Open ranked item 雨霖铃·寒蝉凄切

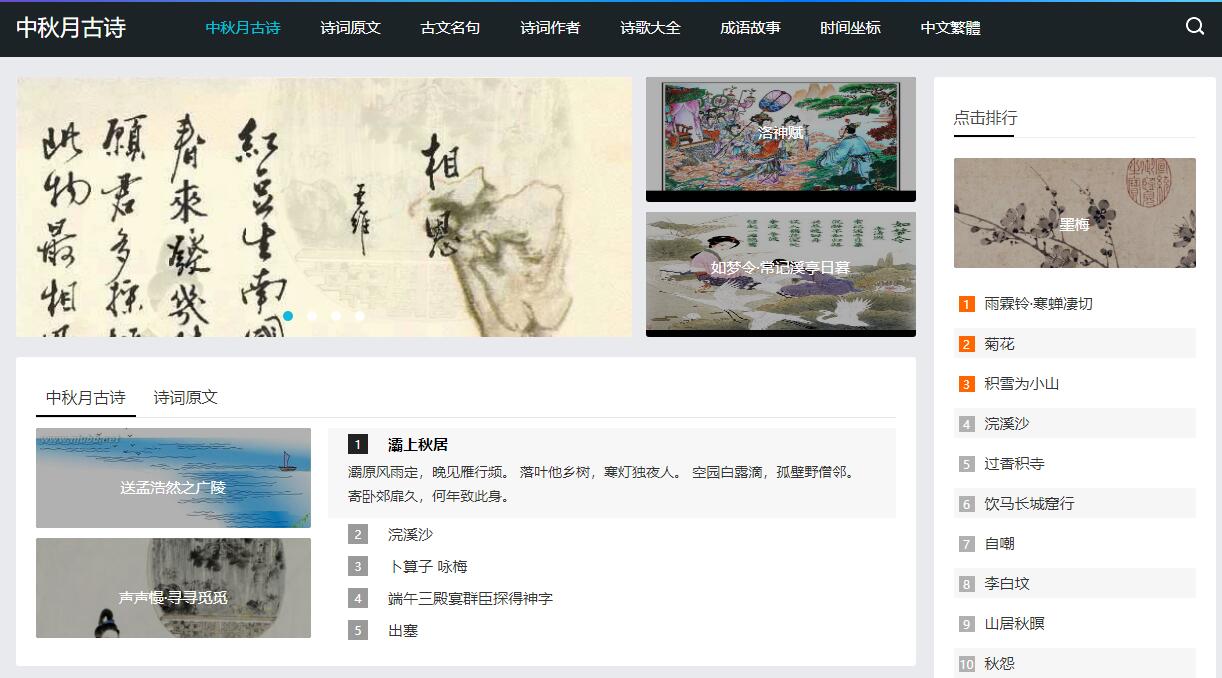point(1039,304)
